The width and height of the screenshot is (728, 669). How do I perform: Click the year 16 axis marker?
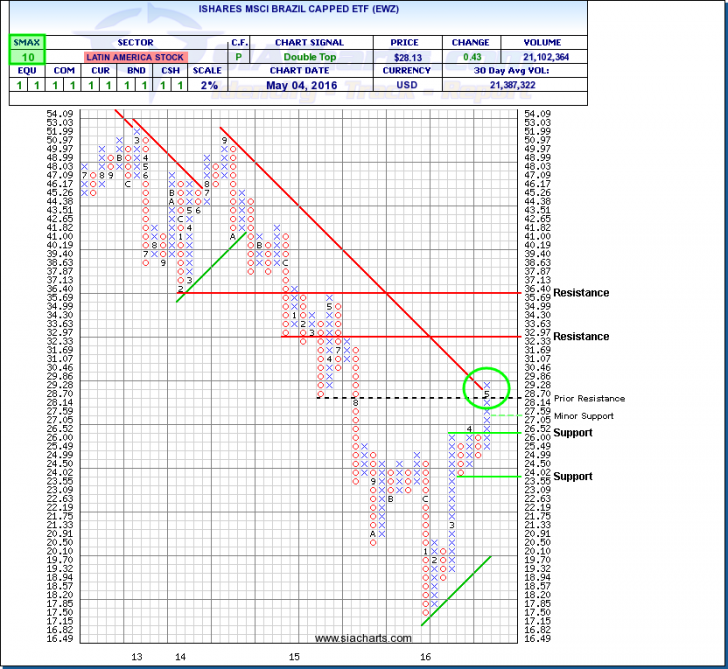tap(425, 657)
